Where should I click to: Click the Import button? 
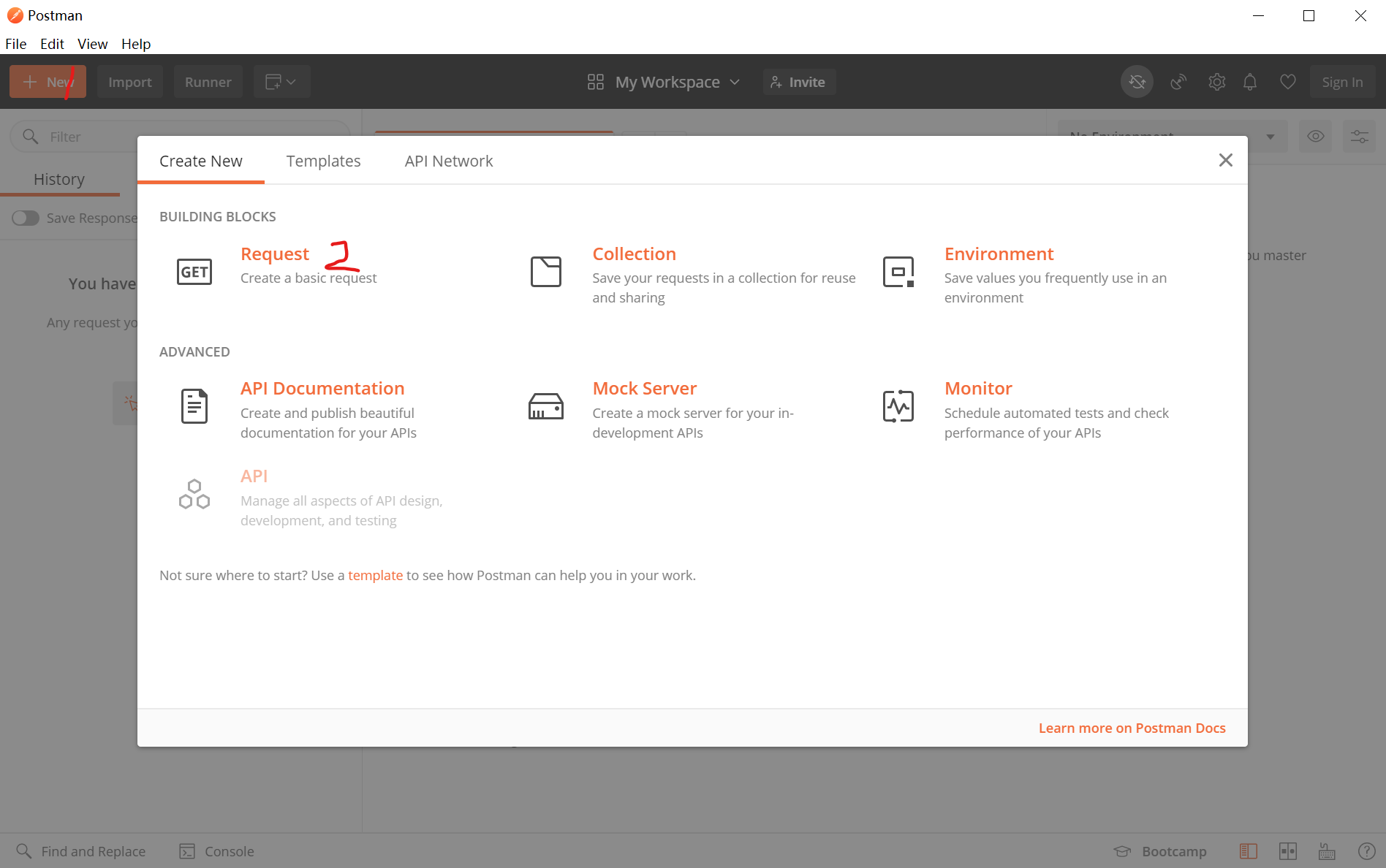(130, 82)
